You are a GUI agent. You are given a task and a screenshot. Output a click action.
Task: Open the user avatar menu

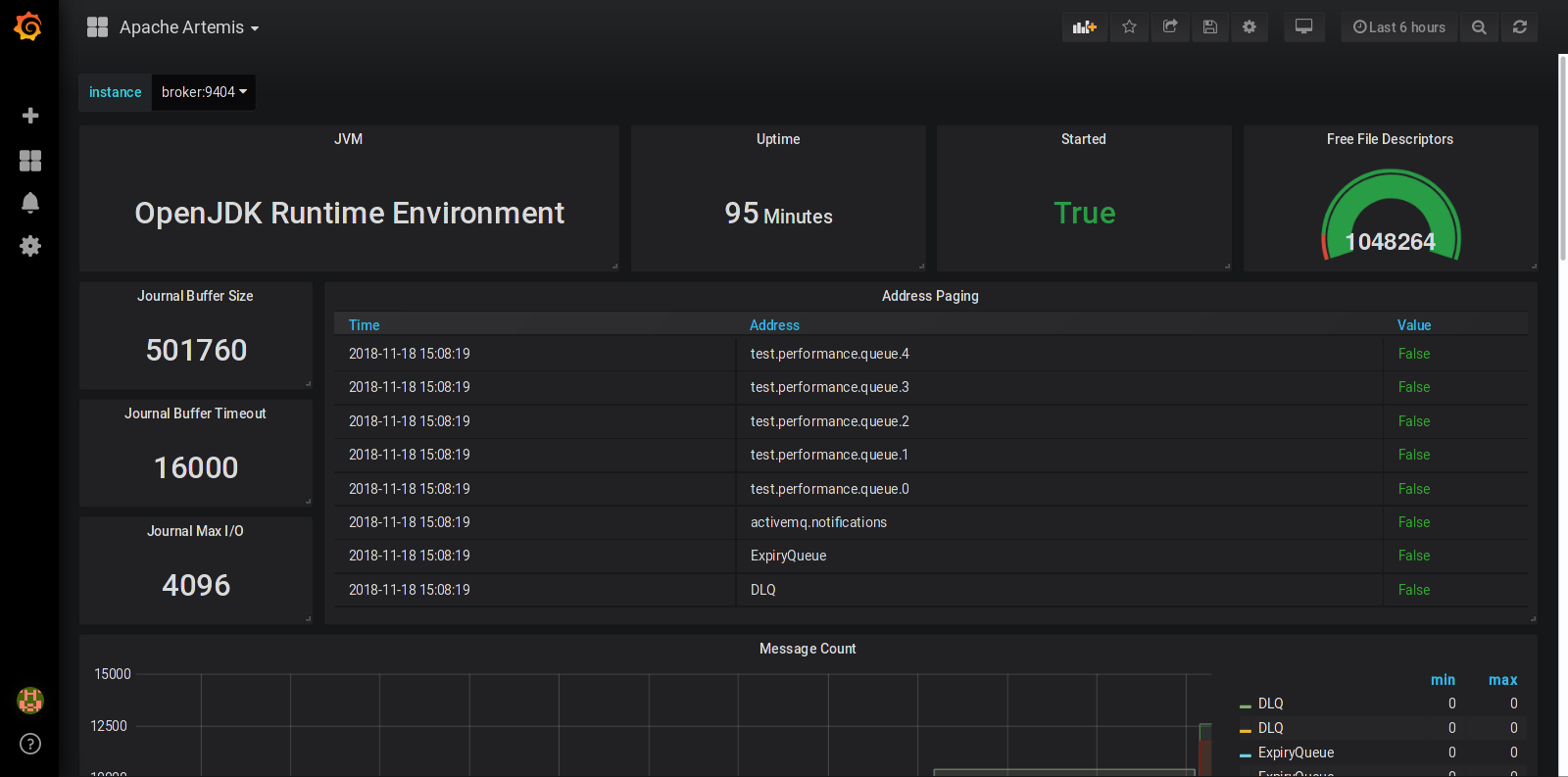tap(30, 700)
